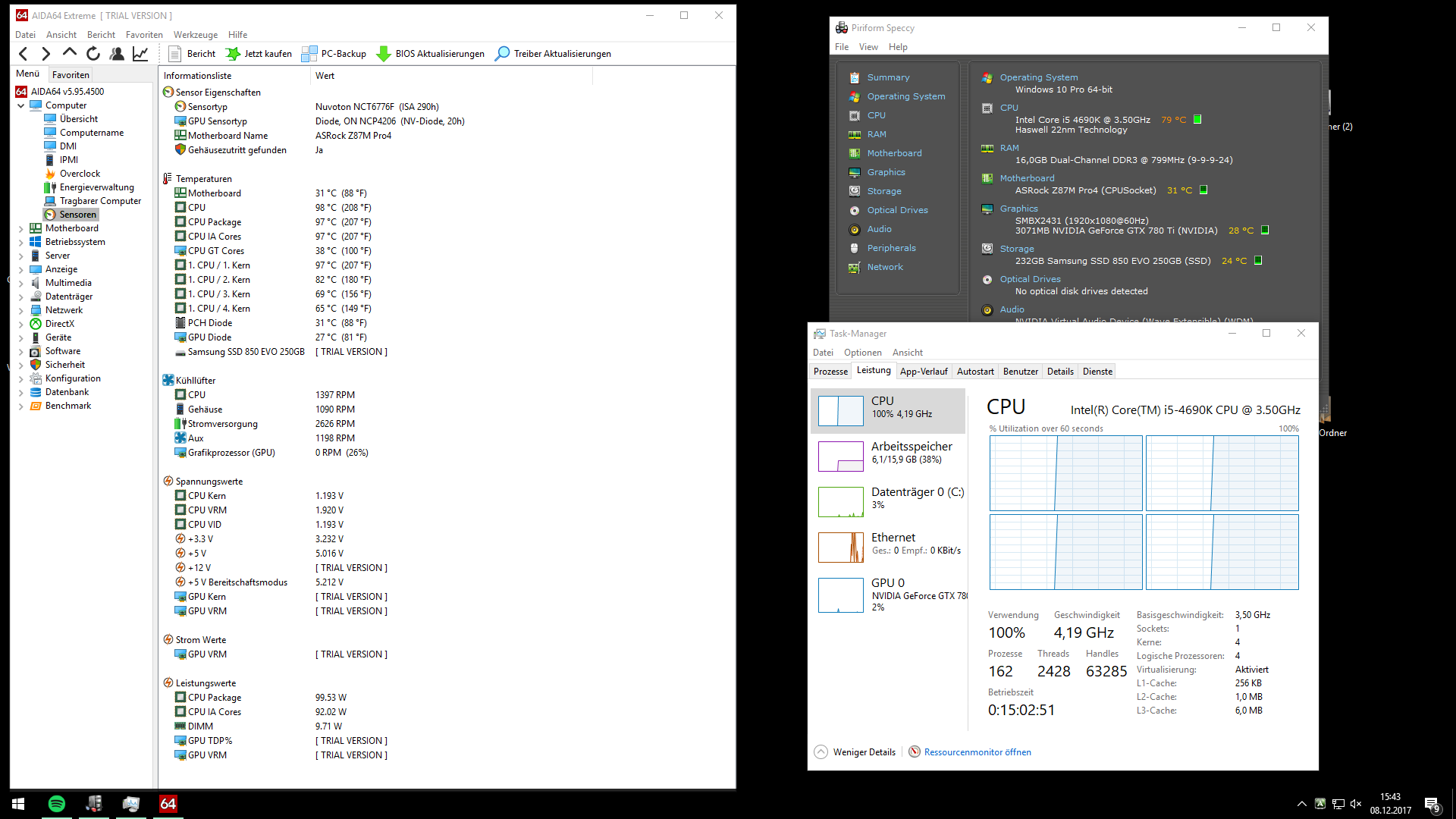Open the Werkzeuge menu in AIDA64
Image resolution: width=1456 pixels, height=819 pixels.
point(195,35)
